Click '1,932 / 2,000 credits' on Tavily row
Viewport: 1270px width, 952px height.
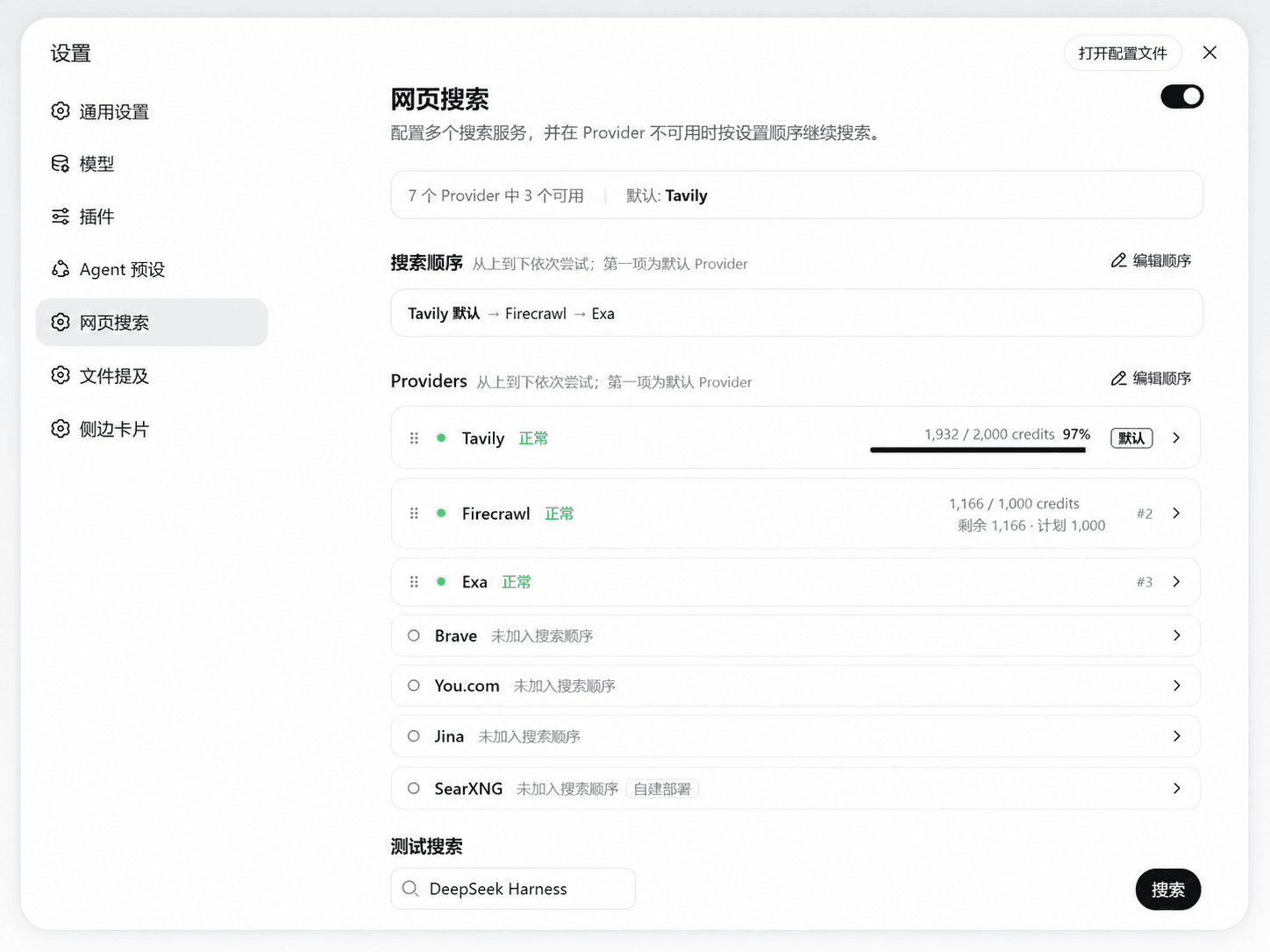[x=989, y=434]
